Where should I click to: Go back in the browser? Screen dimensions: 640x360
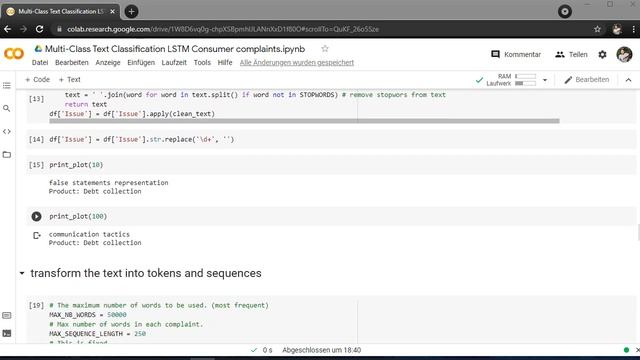point(7,29)
